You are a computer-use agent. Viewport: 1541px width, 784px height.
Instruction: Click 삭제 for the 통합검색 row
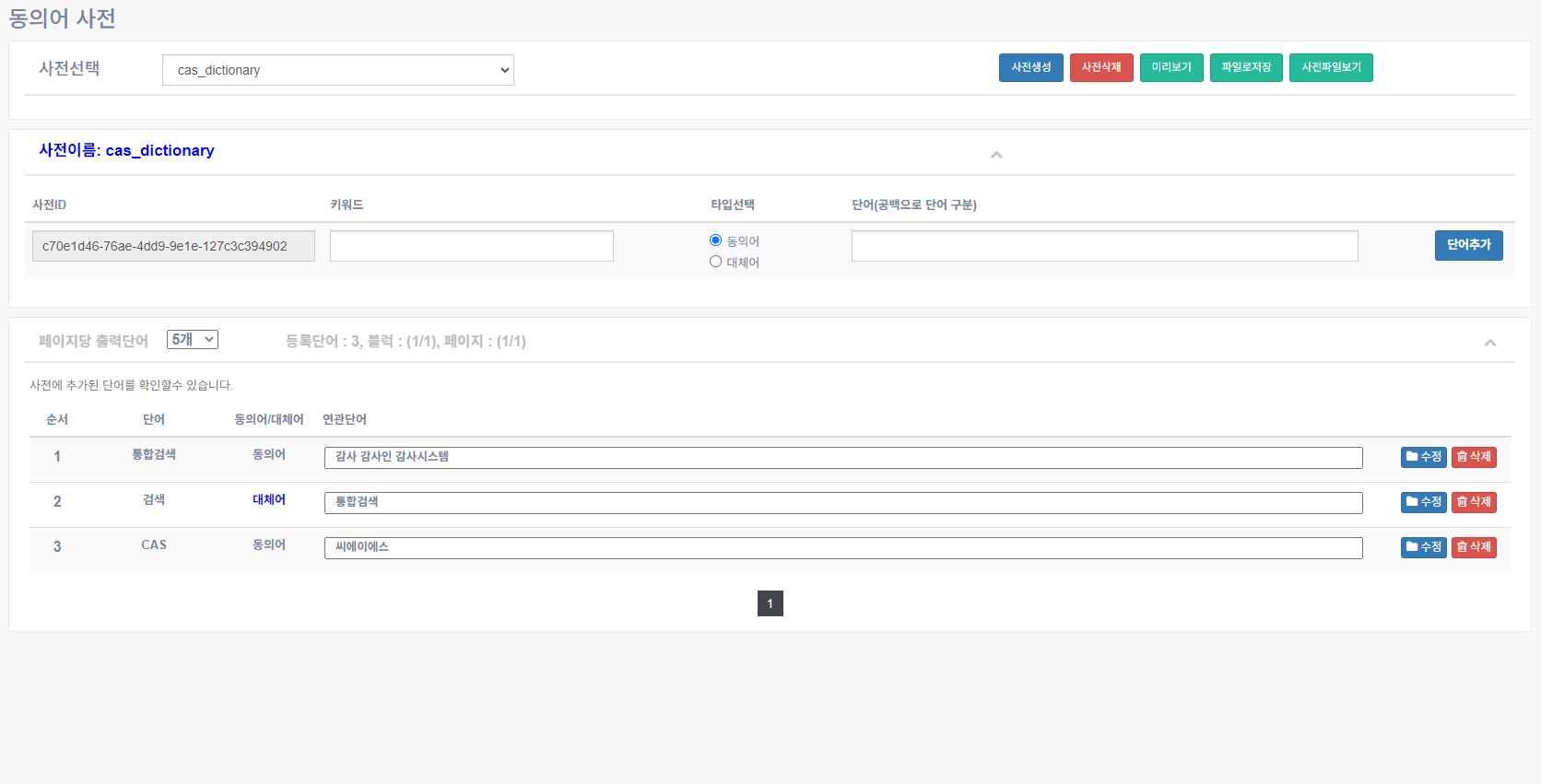1474,457
